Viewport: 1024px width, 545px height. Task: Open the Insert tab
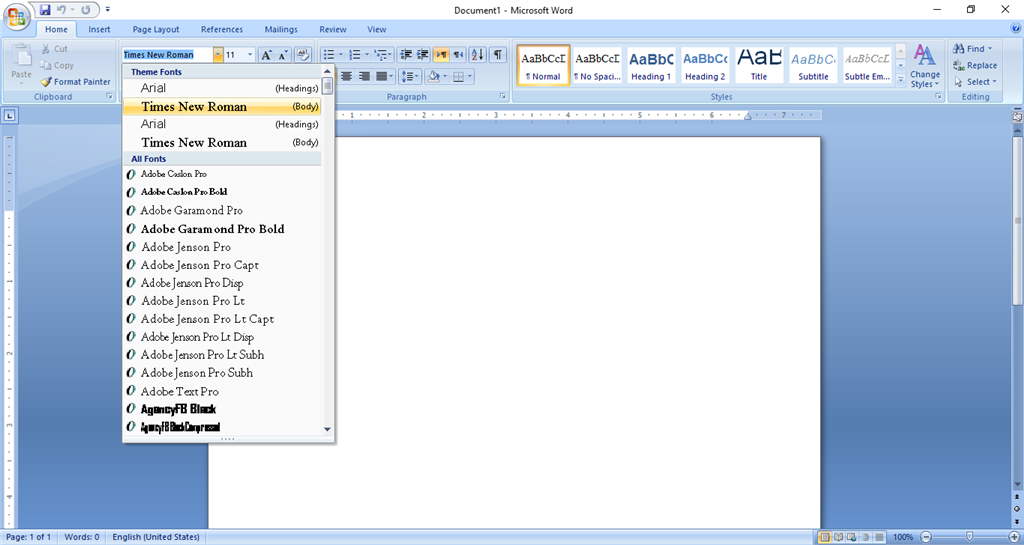pos(99,29)
